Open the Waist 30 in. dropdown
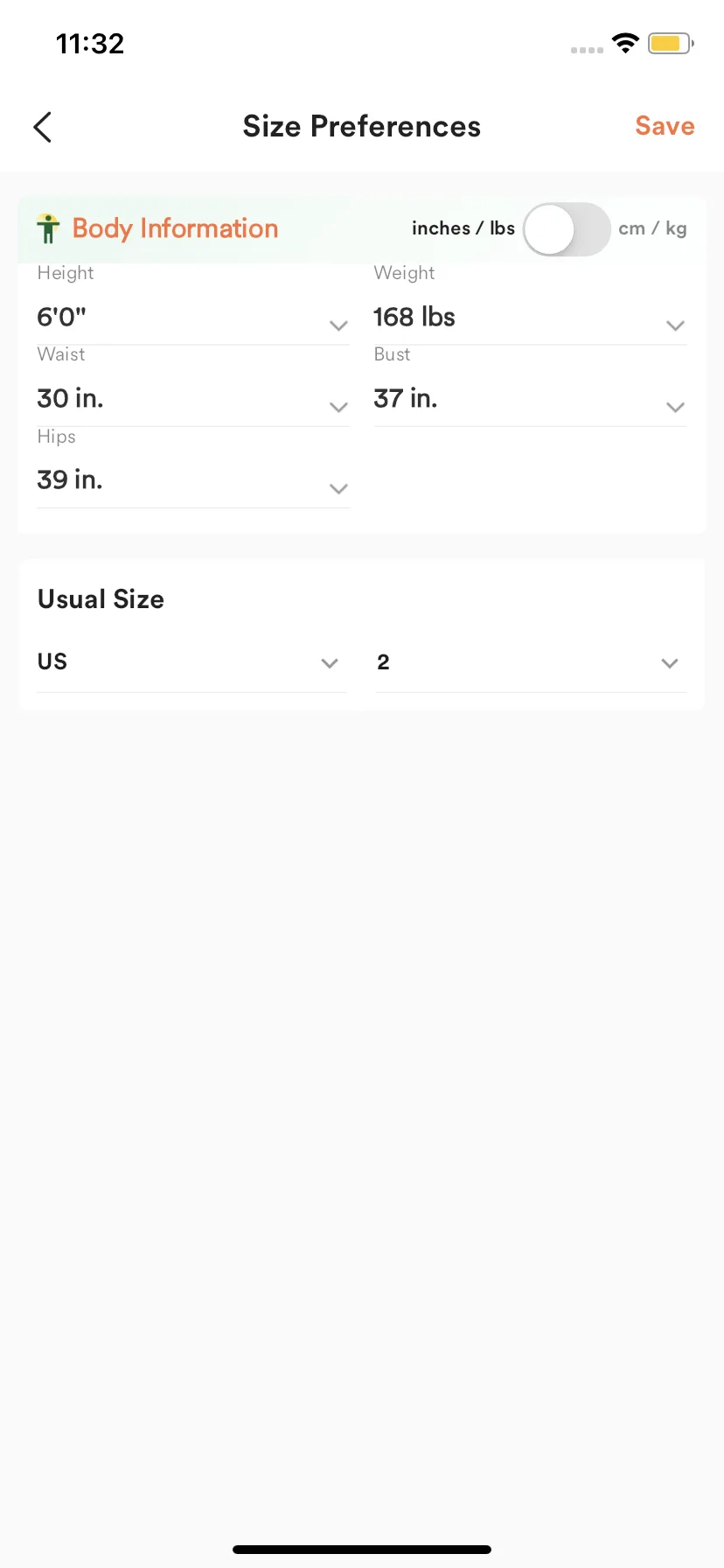This screenshot has height=1568, width=724. pyautogui.click(x=192, y=399)
